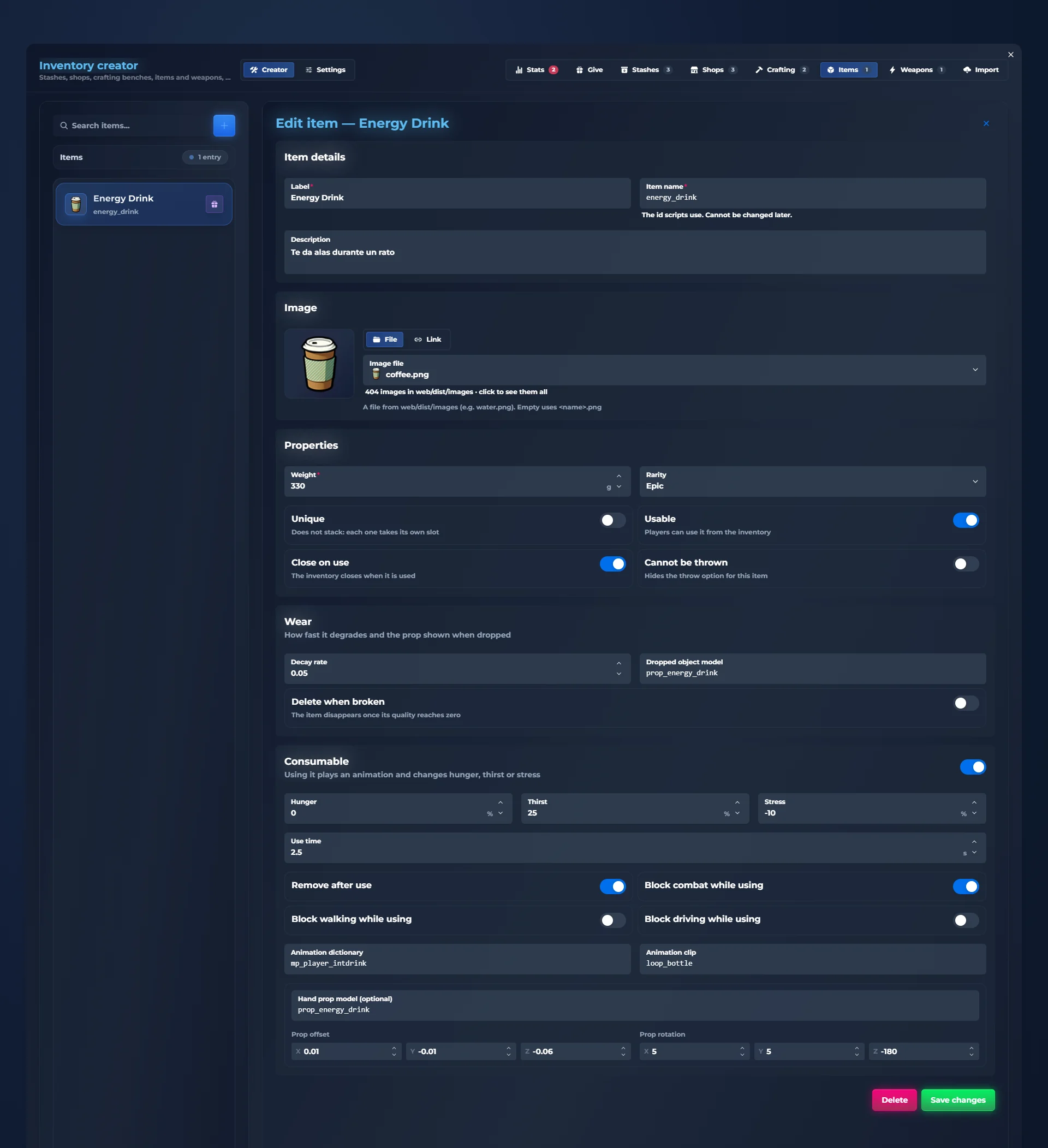Enable Block driving while using
Screen dimensions: 1048x1148
click(966, 920)
